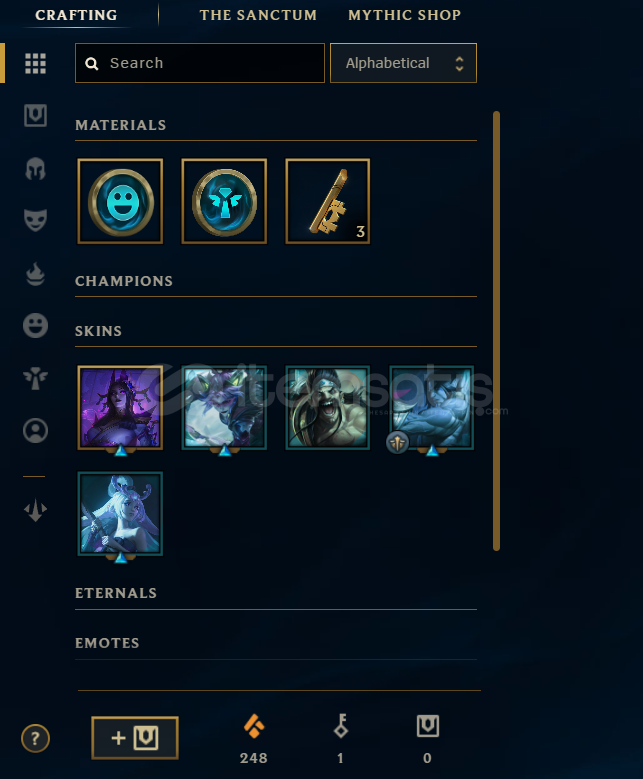The width and height of the screenshot is (643, 779).
Task: Filter loot by champions helmet icon
Action: point(35,169)
